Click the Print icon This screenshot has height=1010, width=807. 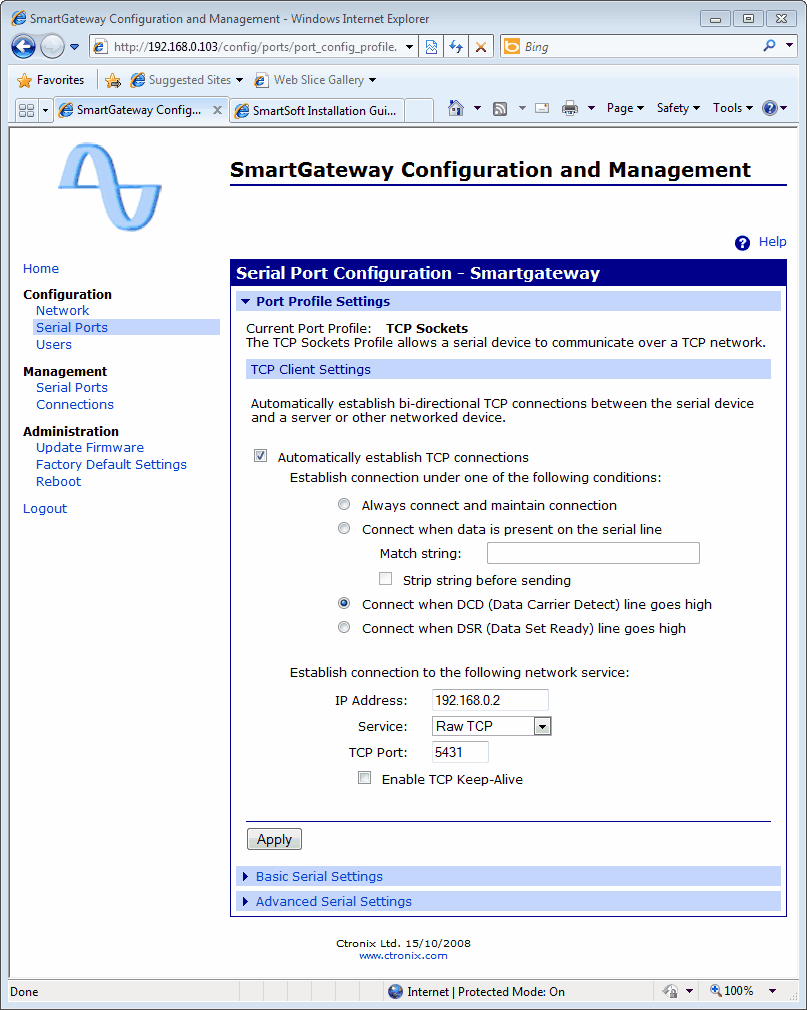coord(570,108)
